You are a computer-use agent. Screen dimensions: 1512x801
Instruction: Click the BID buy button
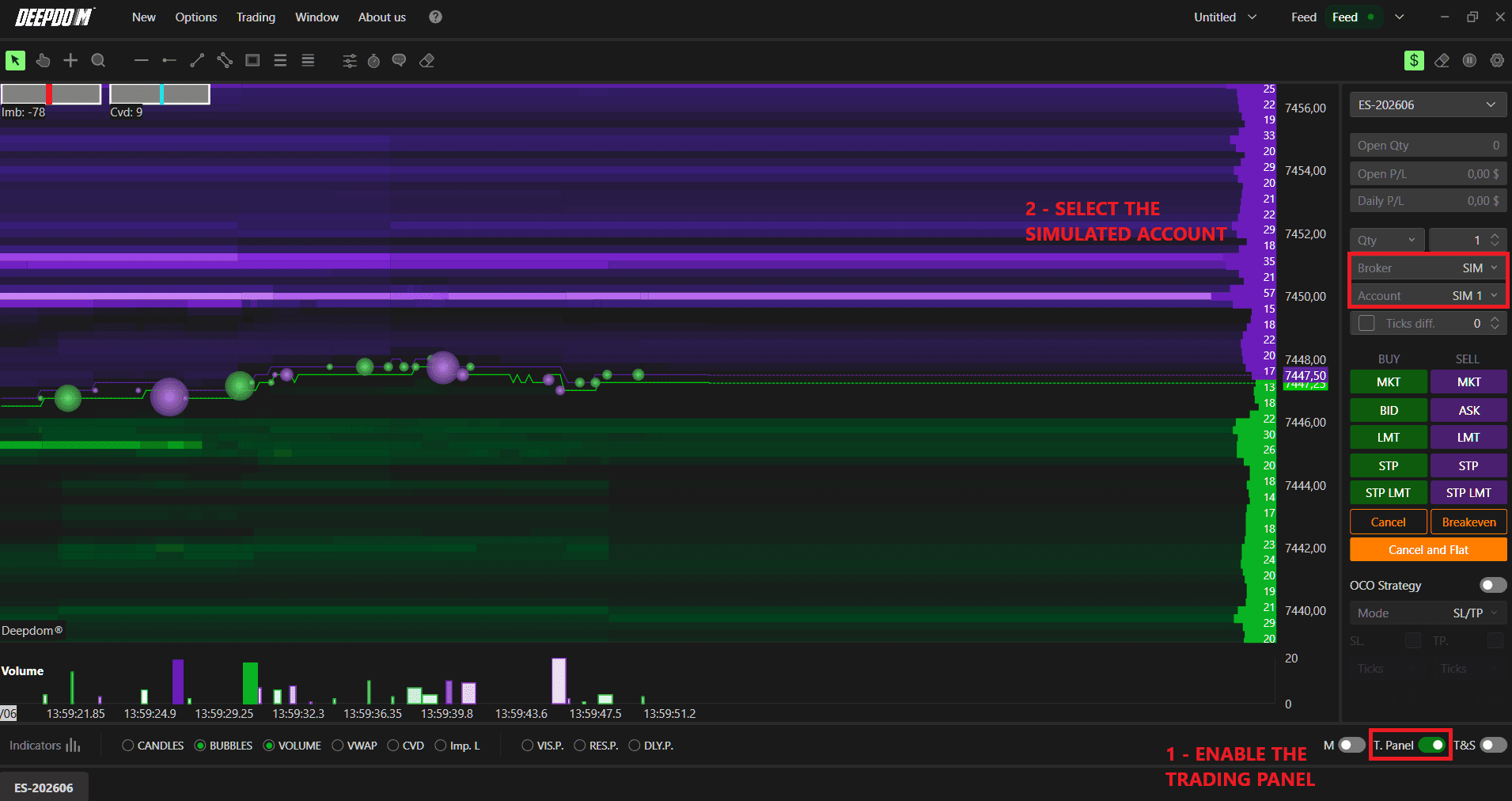click(1389, 410)
